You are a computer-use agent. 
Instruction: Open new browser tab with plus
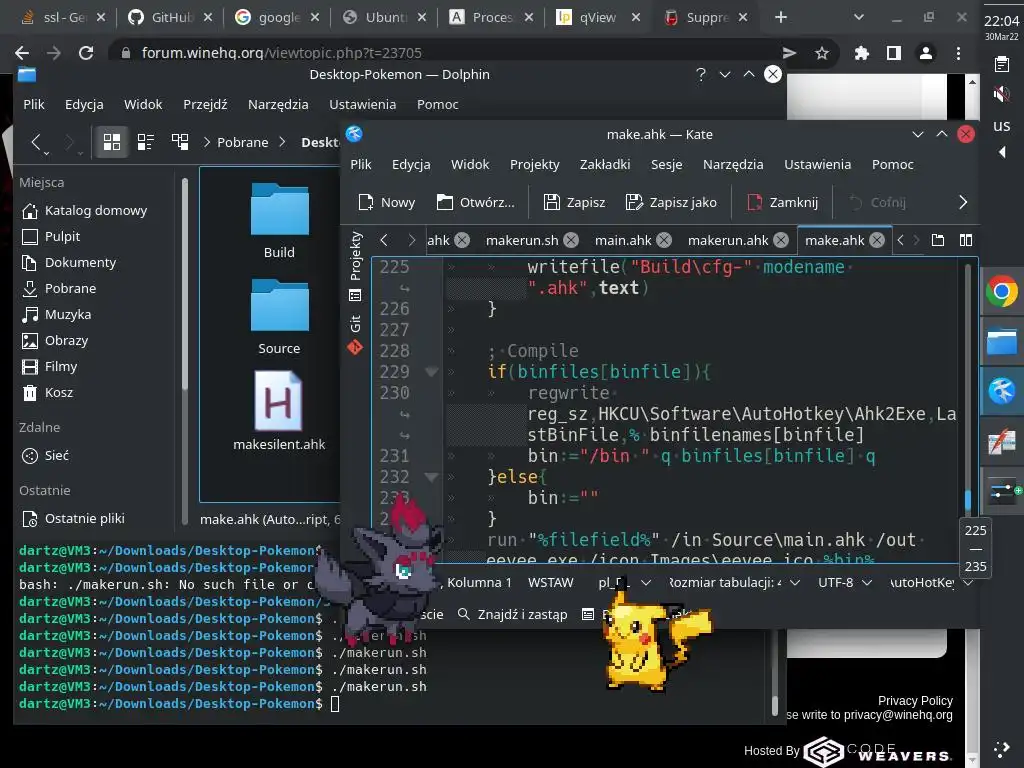click(x=781, y=18)
